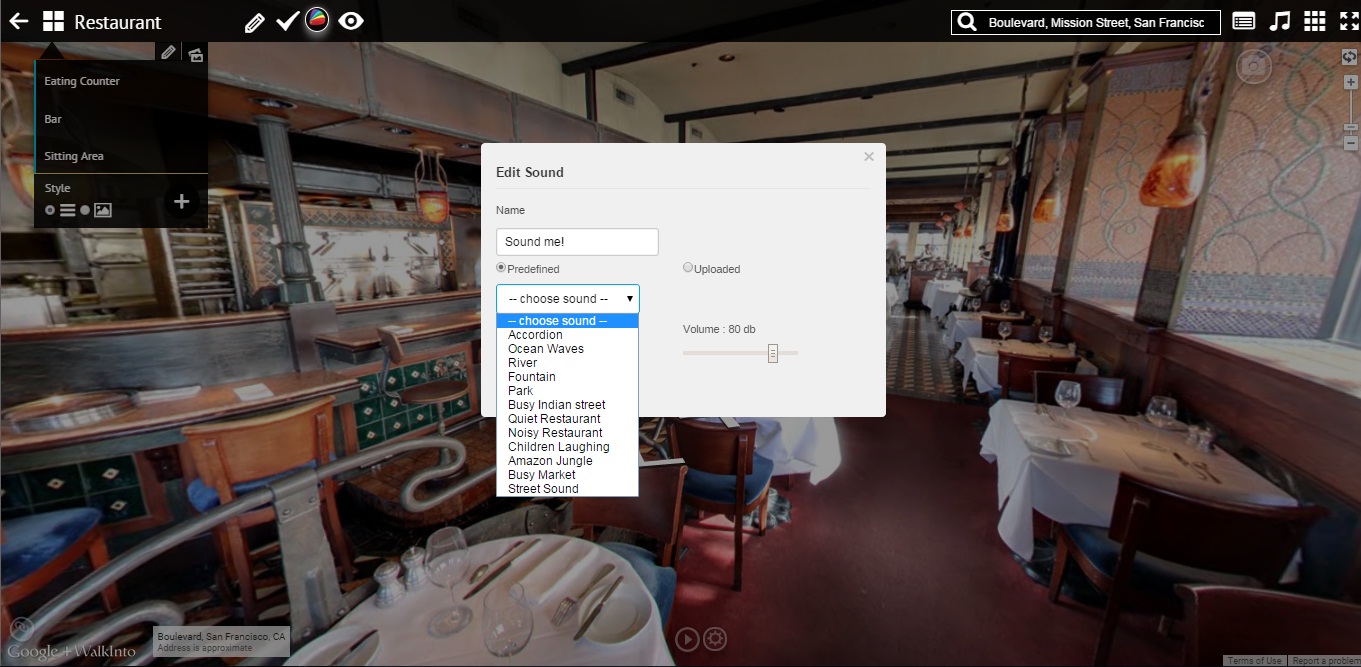Choose Park from the sound list
Viewport: 1361px width, 667px height.
point(567,391)
